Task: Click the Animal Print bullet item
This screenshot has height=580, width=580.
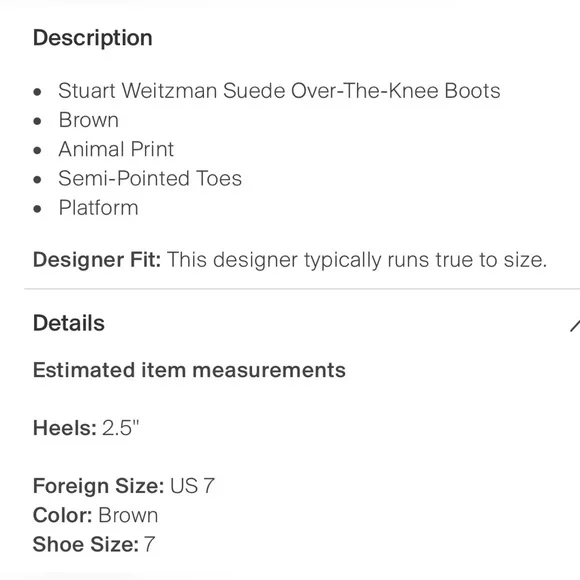Action: point(116,149)
